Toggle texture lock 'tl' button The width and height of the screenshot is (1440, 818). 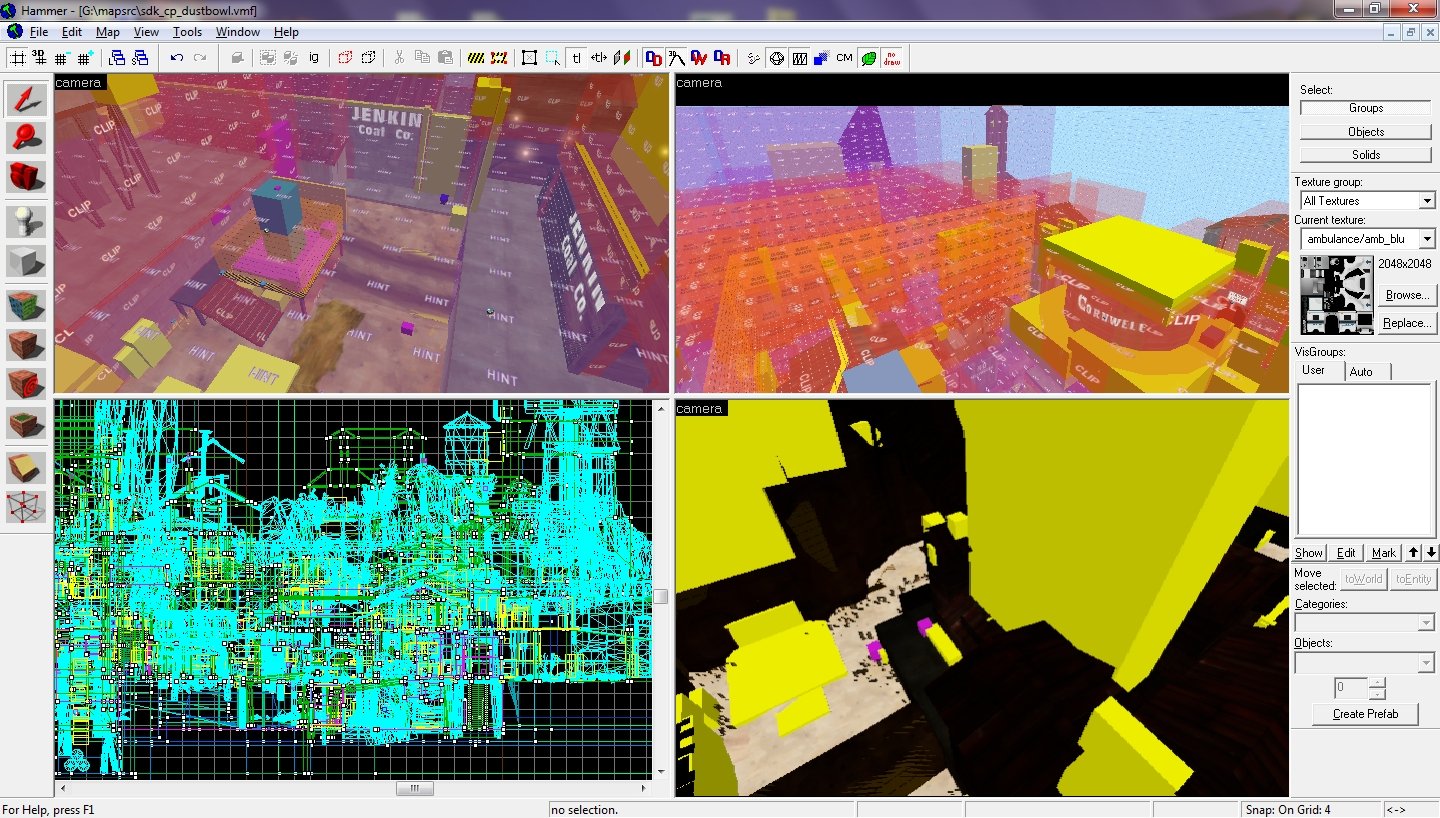coord(577,58)
